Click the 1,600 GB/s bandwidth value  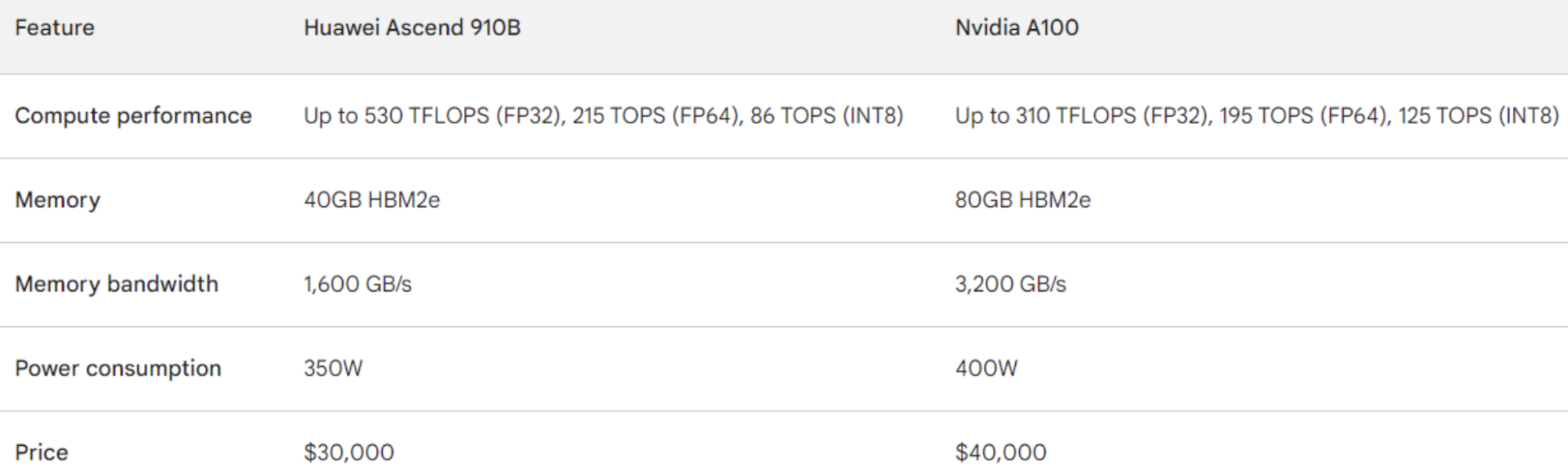[358, 284]
